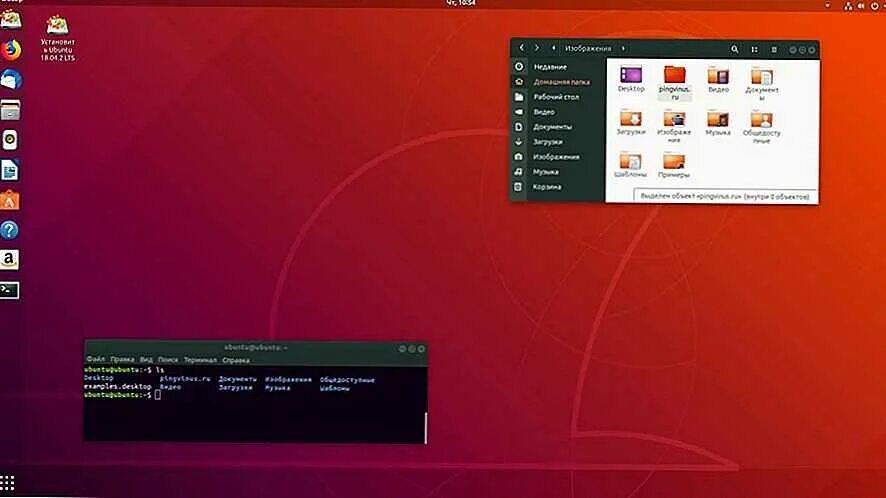Toggle icon/list view in file manager
The width and height of the screenshot is (886, 498).
pyautogui.click(x=754, y=49)
